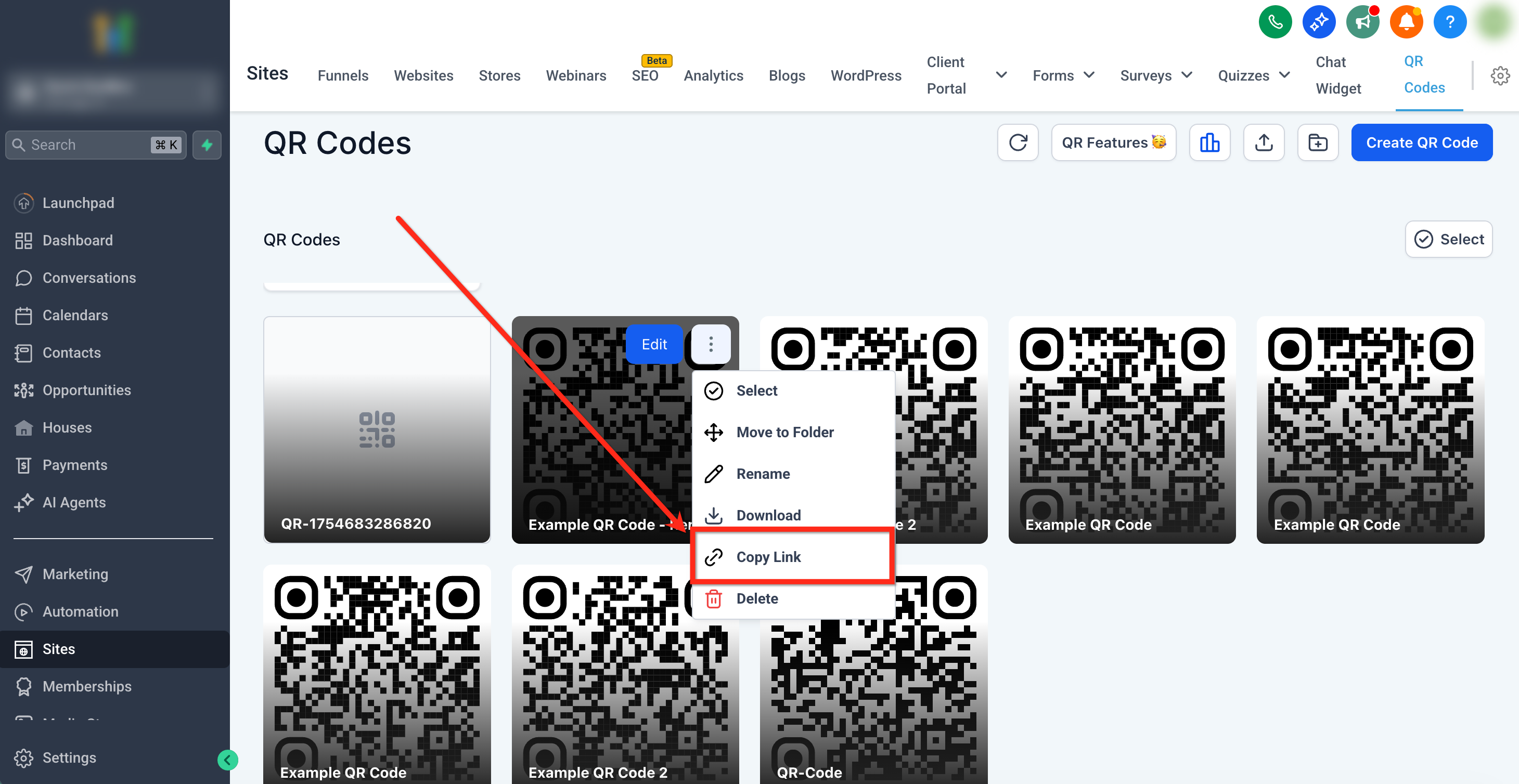Toggle Select mode at top right
This screenshot has height=784, width=1519.
tap(1448, 239)
